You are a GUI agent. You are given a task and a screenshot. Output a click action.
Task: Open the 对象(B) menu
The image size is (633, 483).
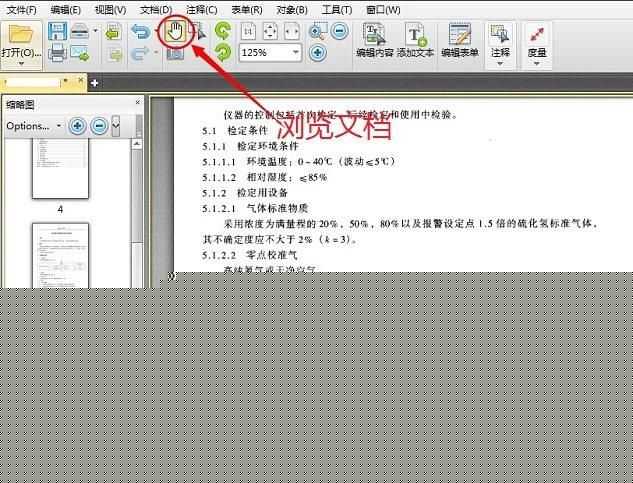(x=292, y=10)
